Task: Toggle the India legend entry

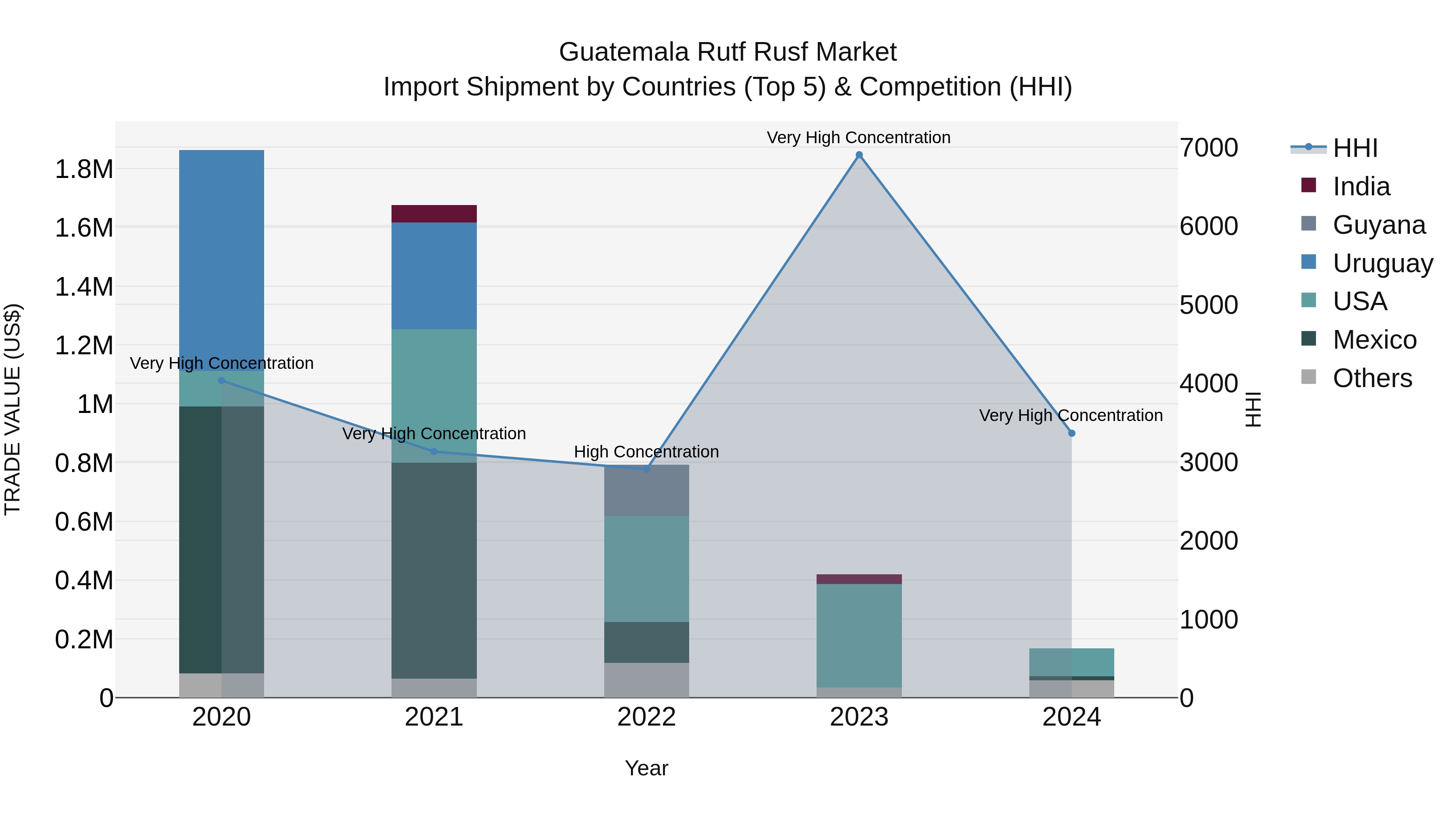Action: 1345,186
